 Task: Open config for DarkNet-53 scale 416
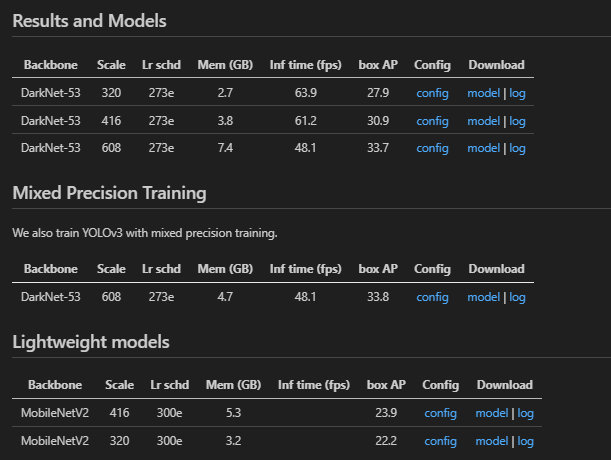(x=432, y=121)
